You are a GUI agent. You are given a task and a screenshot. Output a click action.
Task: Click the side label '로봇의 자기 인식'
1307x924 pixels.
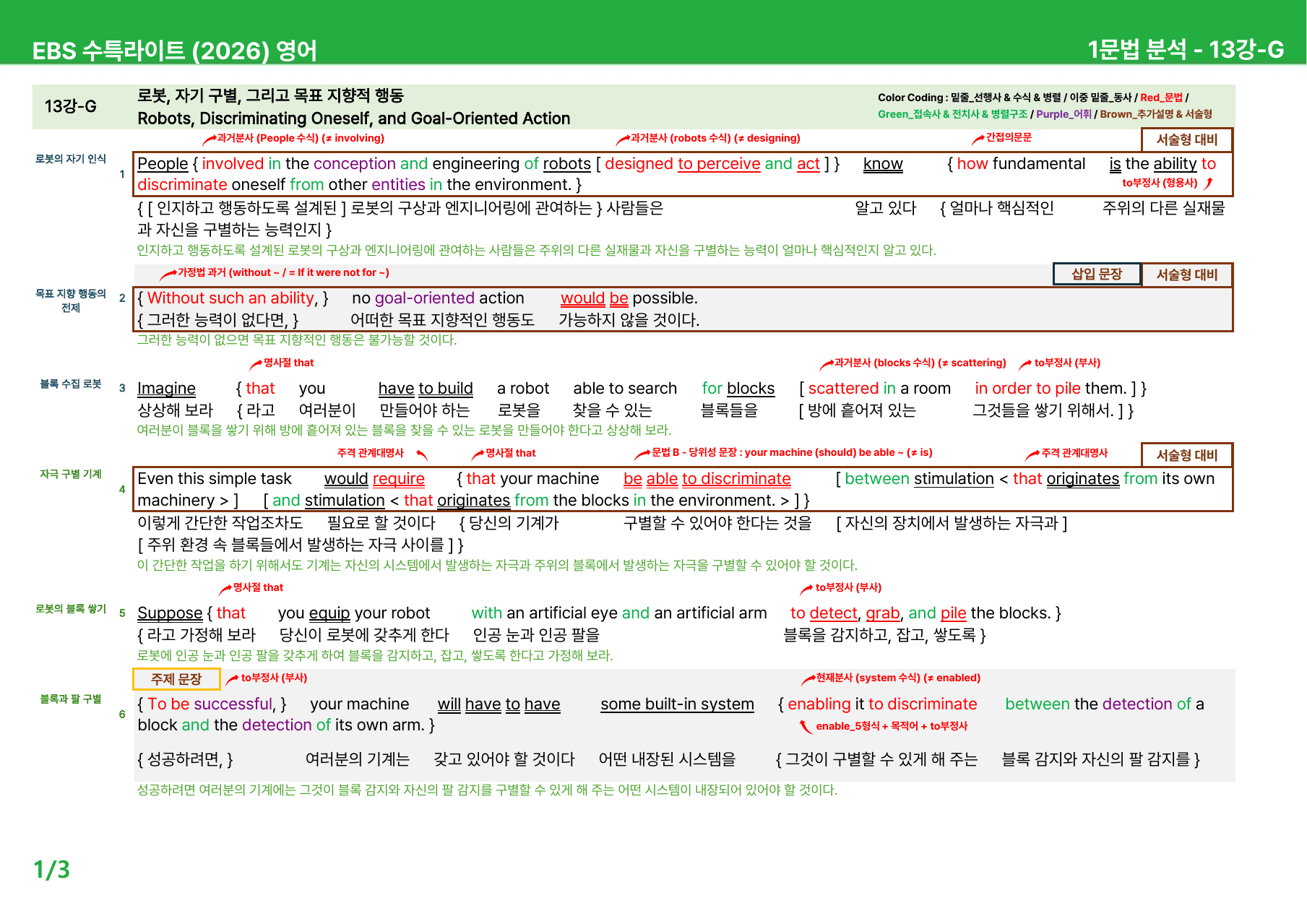[71, 159]
